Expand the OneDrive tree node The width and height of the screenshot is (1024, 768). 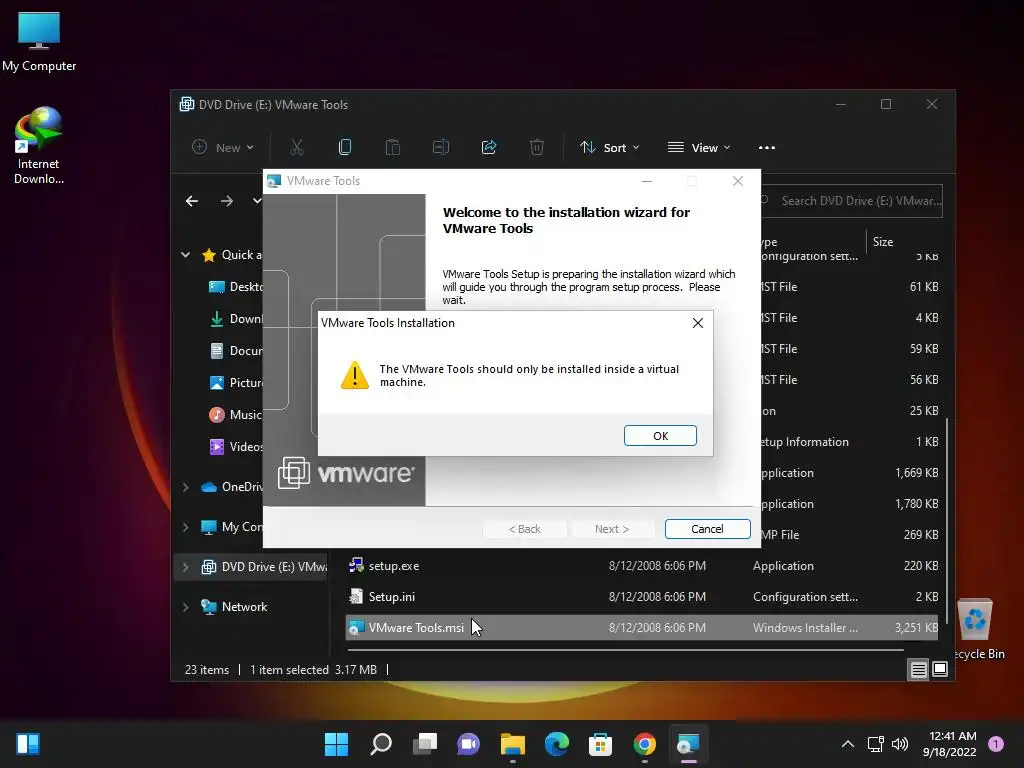coord(185,487)
